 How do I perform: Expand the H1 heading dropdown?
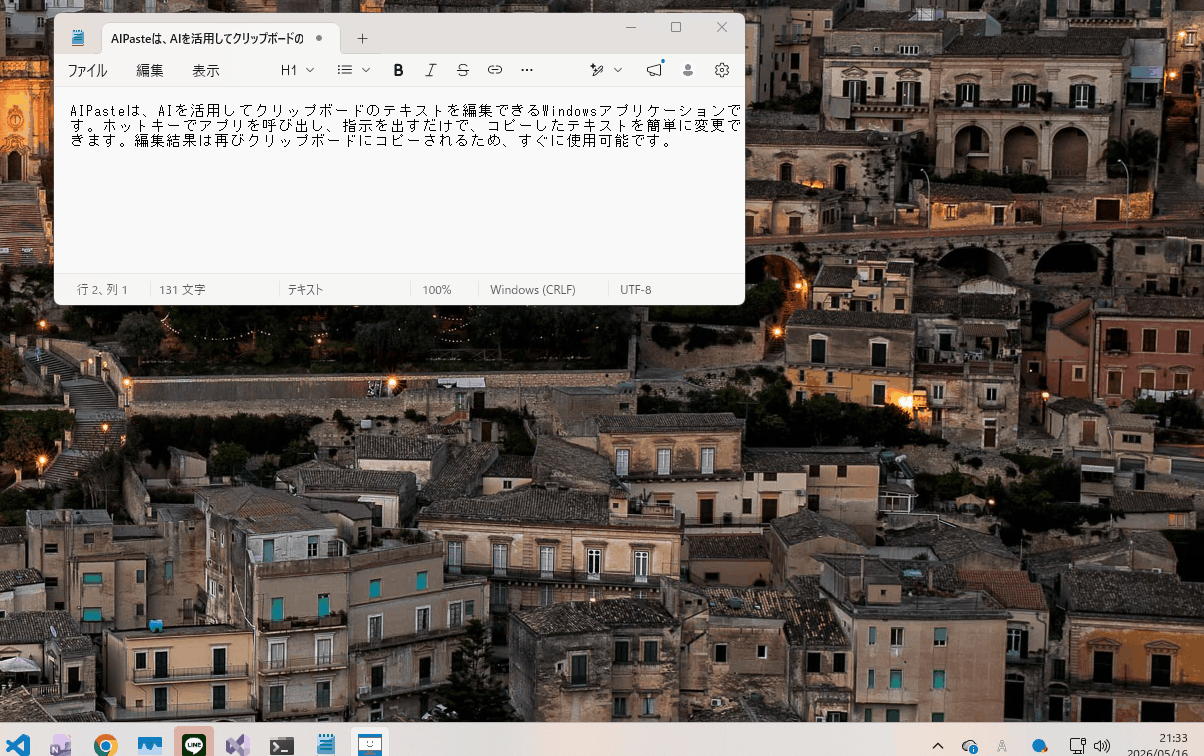point(297,70)
